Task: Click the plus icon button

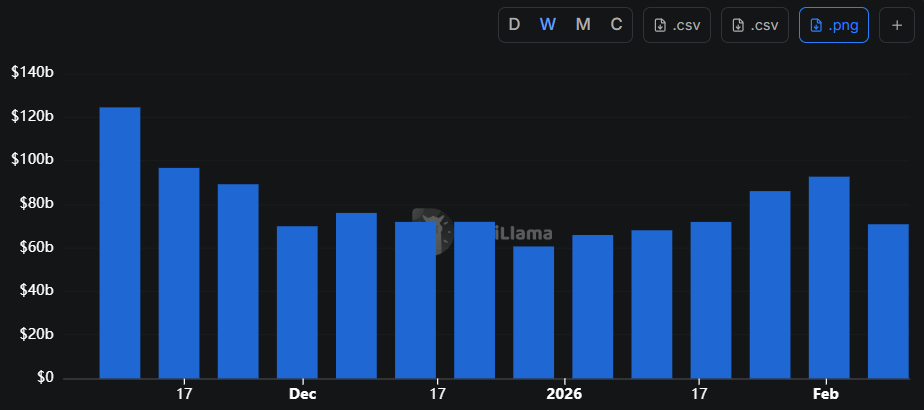Action: coord(896,25)
